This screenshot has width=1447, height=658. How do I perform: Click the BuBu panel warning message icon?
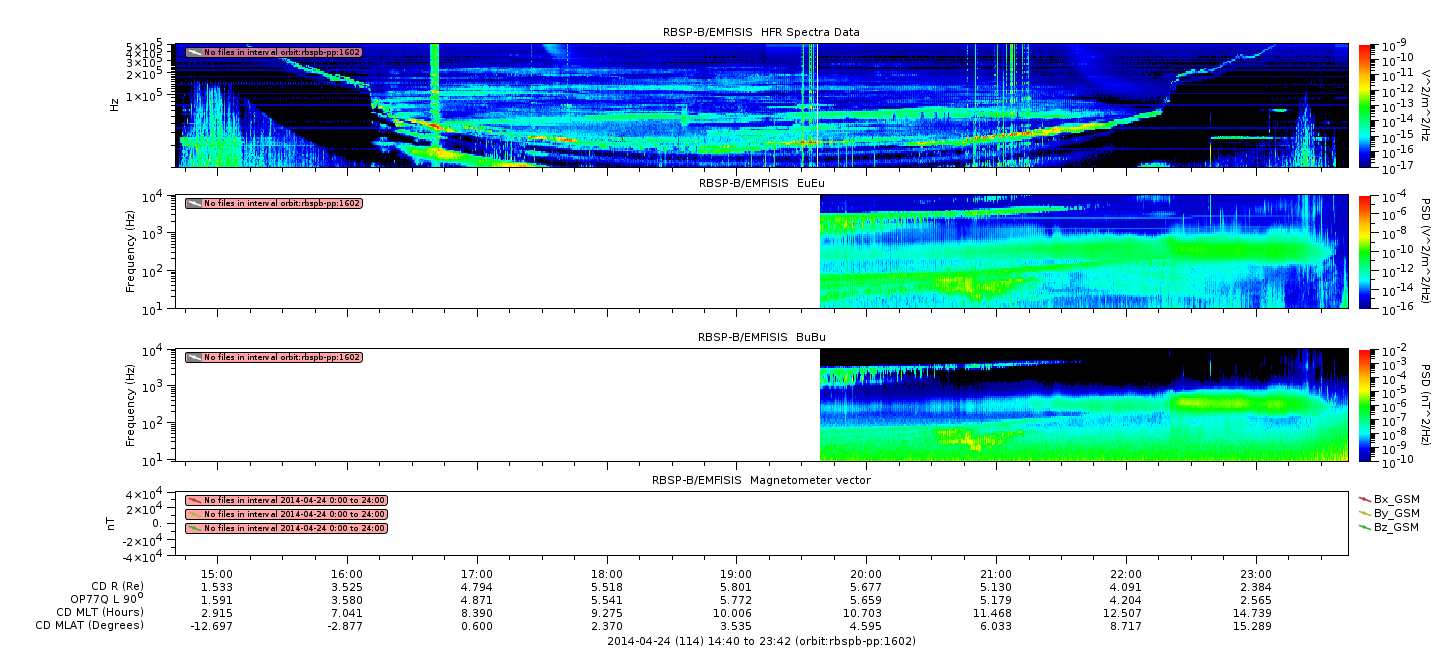[194, 357]
